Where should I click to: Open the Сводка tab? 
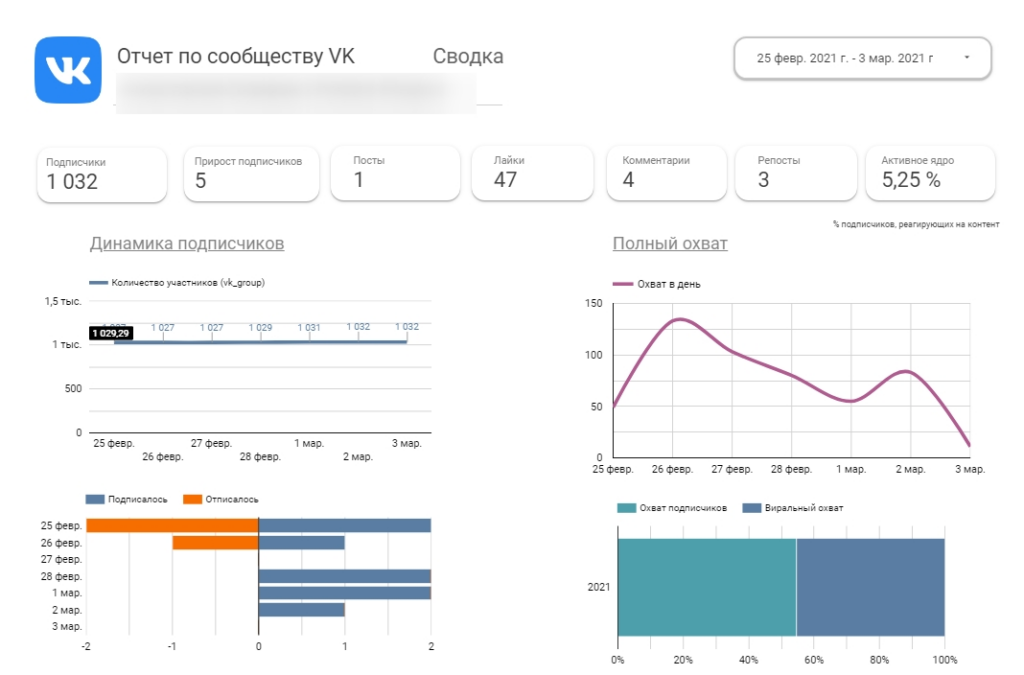click(x=468, y=56)
